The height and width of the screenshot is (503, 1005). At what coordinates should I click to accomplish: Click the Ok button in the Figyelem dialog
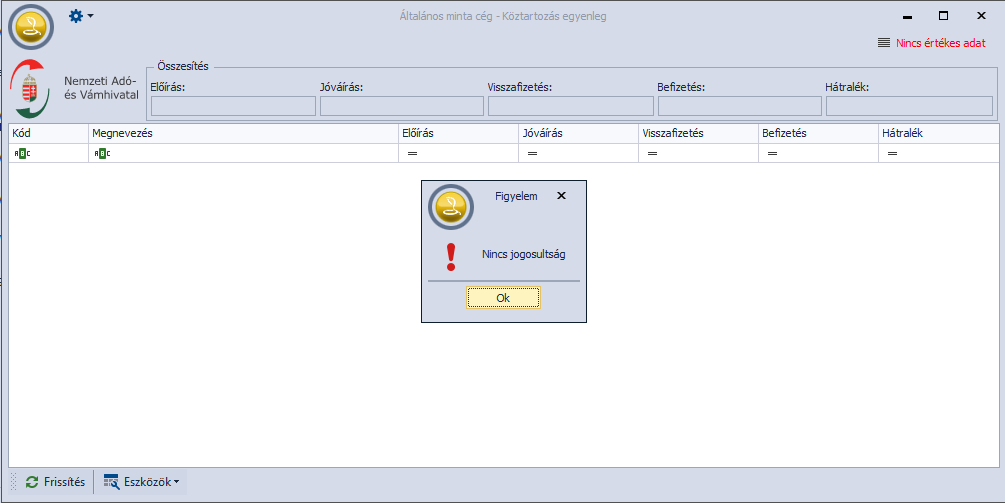503,298
